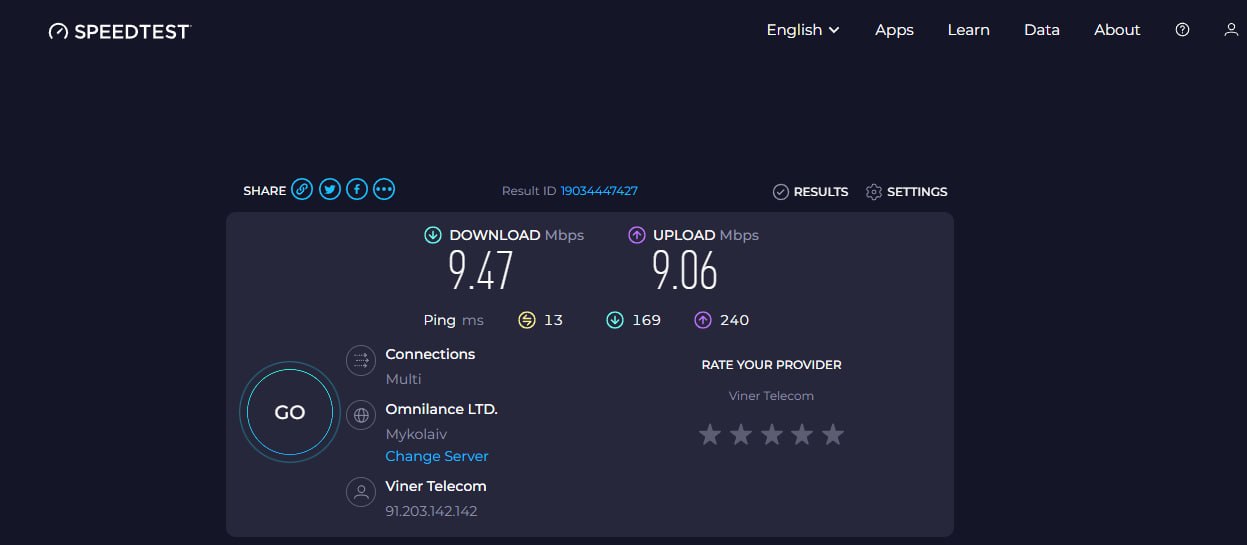1247x545 pixels.
Task: Open the Apps menu
Action: click(894, 30)
